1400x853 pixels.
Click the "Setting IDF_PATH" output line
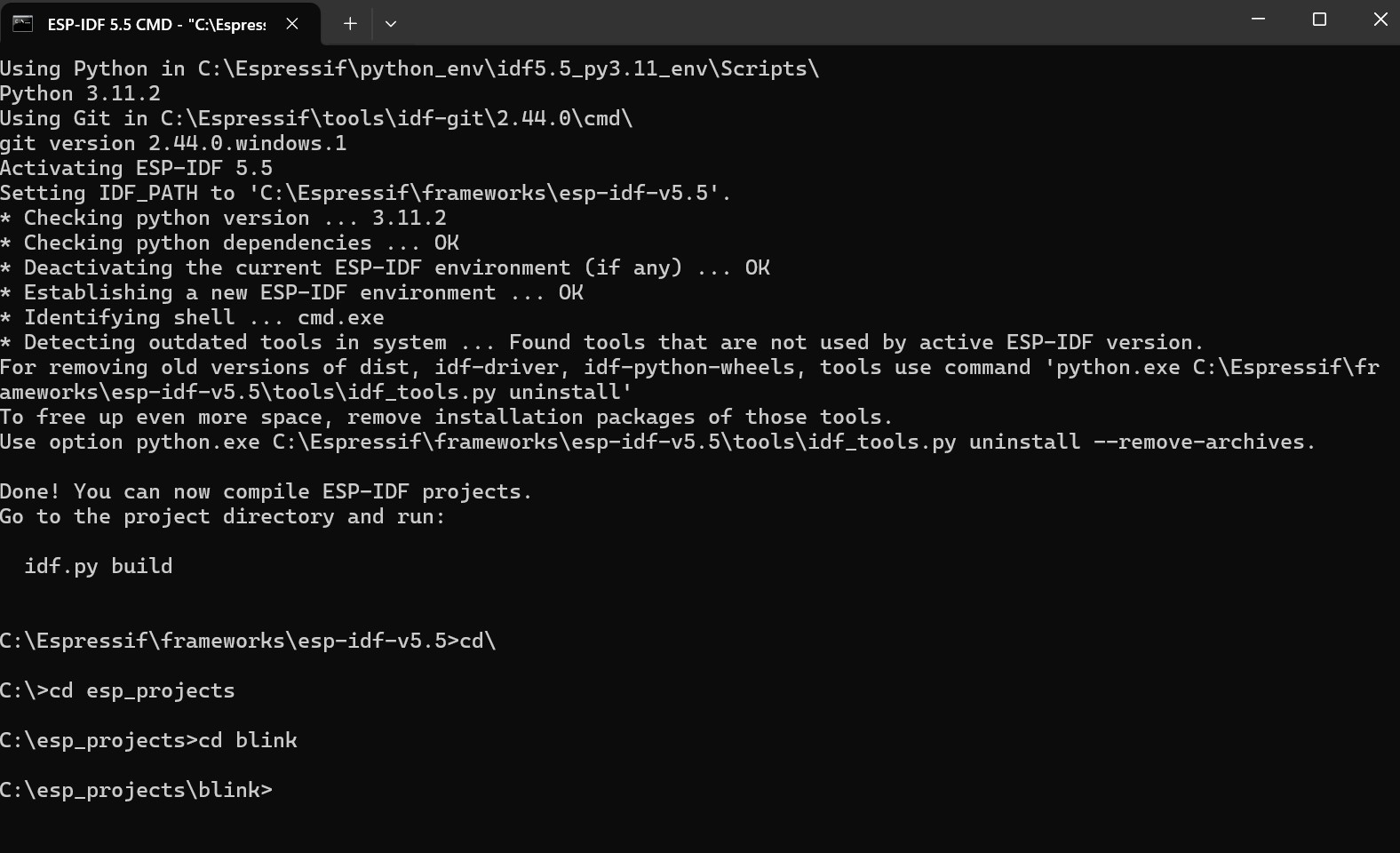point(365,193)
